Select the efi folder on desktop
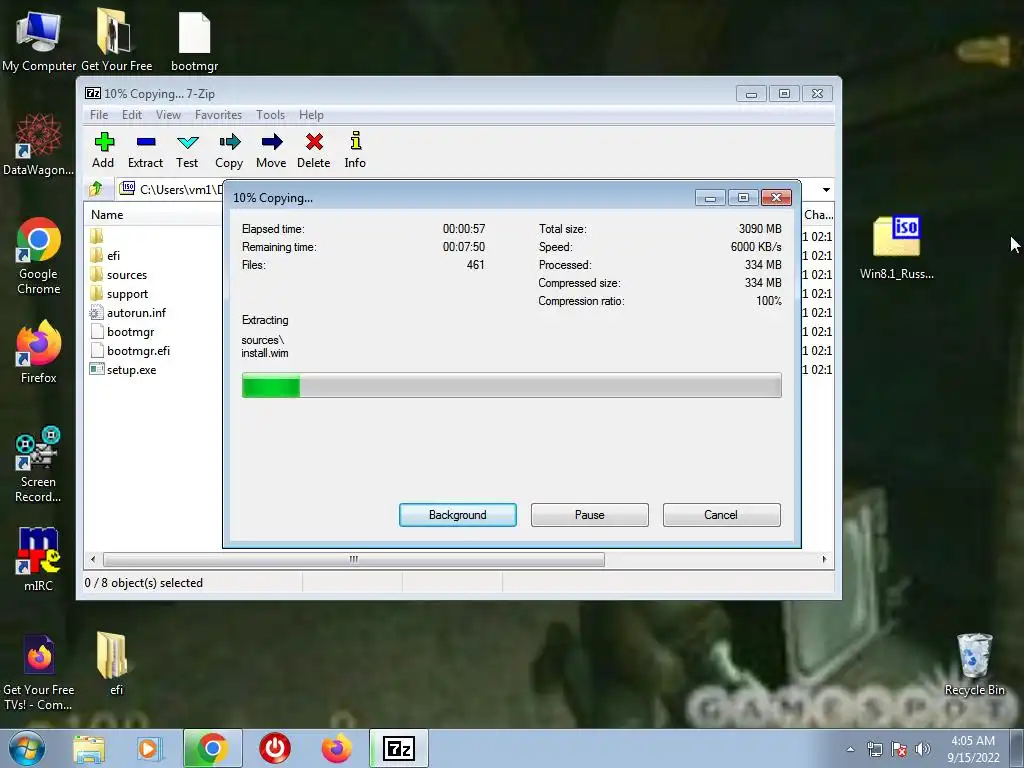Viewport: 1024px width, 768px height. (116, 664)
